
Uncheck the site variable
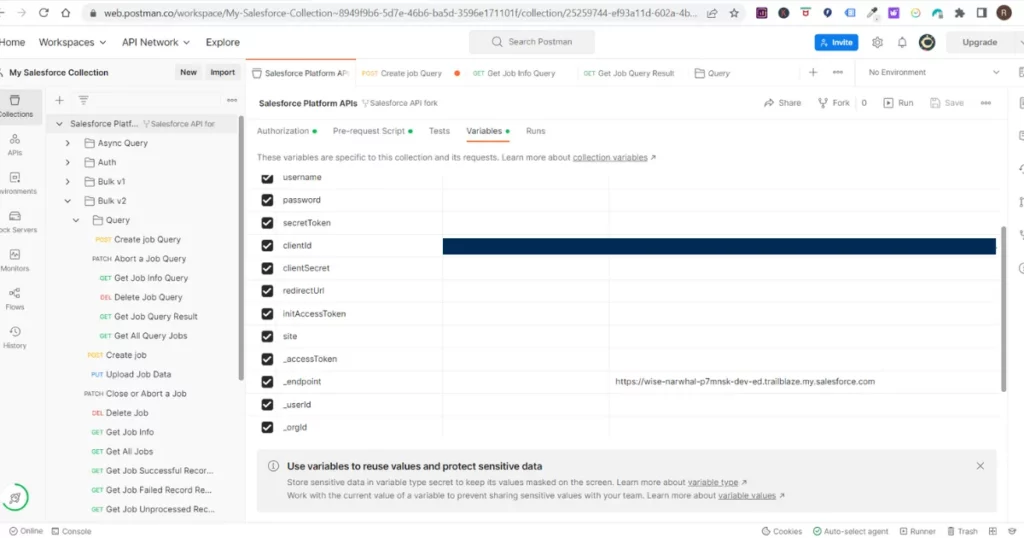coord(267,336)
